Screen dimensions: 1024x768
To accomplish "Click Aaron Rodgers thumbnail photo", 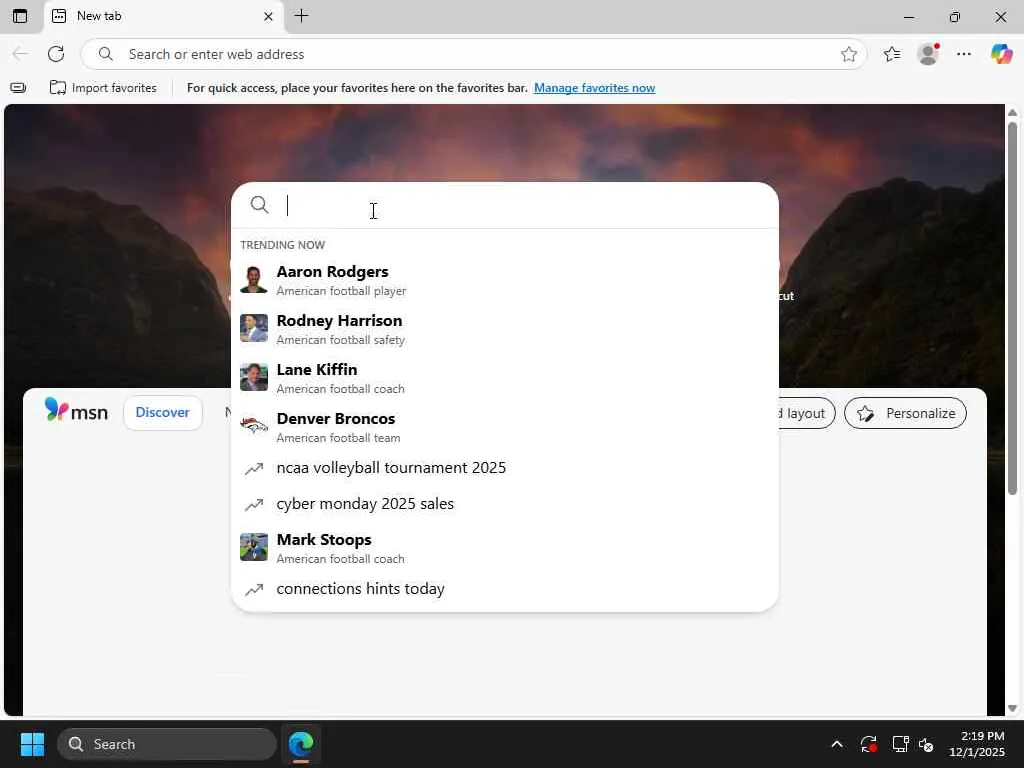I will (x=253, y=280).
